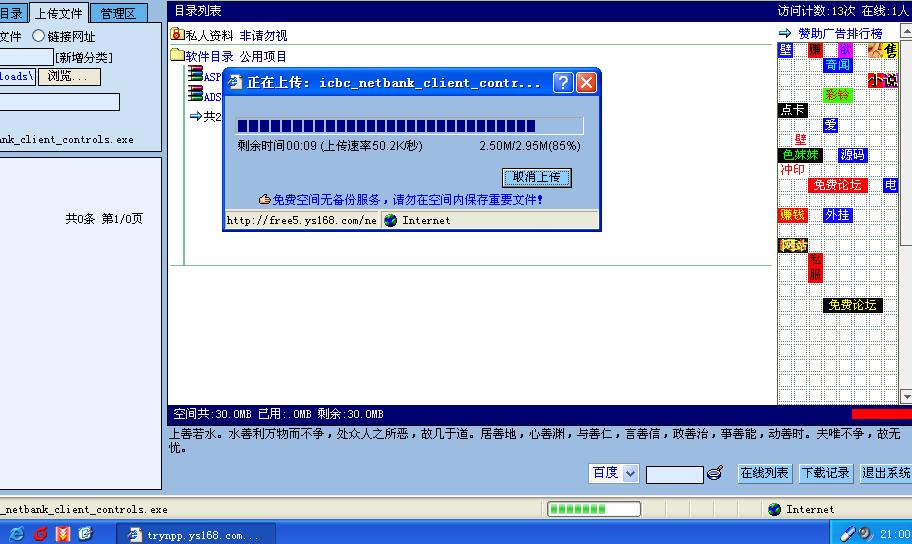Click the 新增分类 add category link
Image resolution: width=912 pixels, height=544 pixels.
[84, 57]
